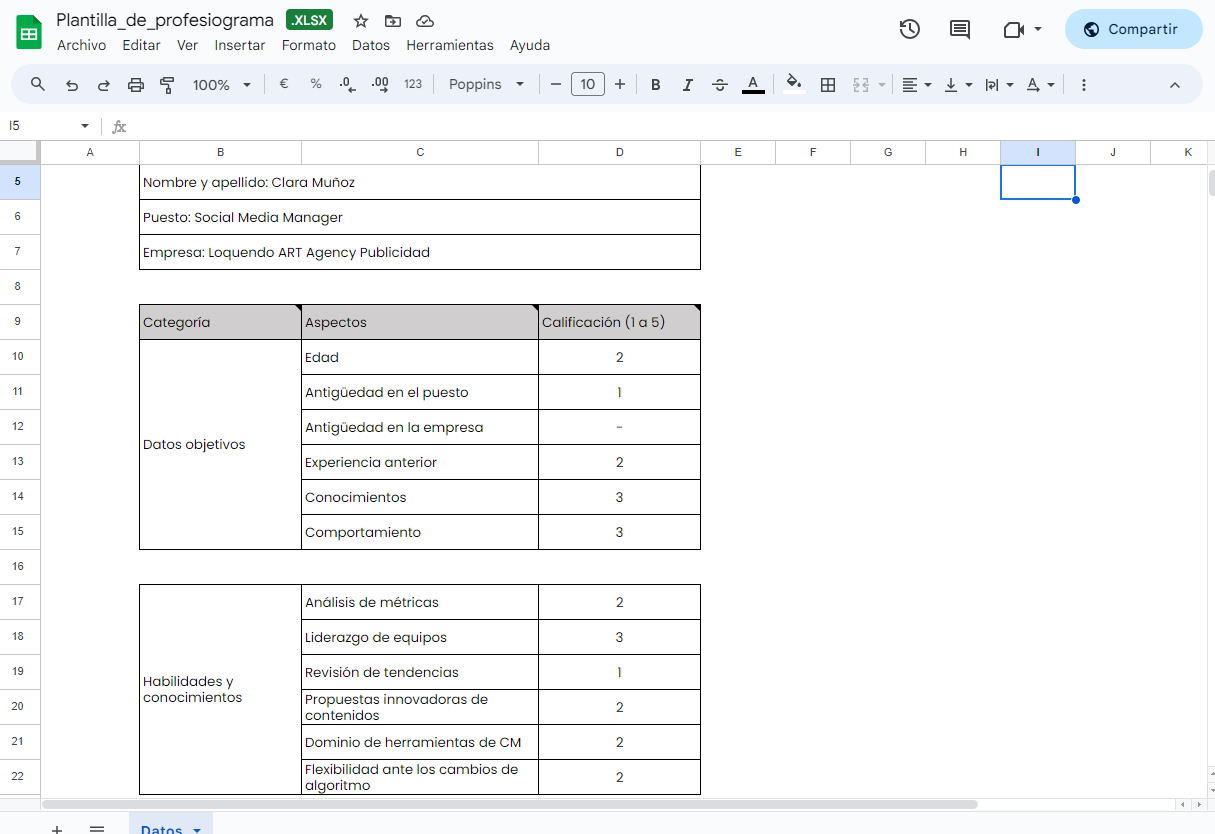
Task: Open the zoom level dropdown
Action: [221, 84]
